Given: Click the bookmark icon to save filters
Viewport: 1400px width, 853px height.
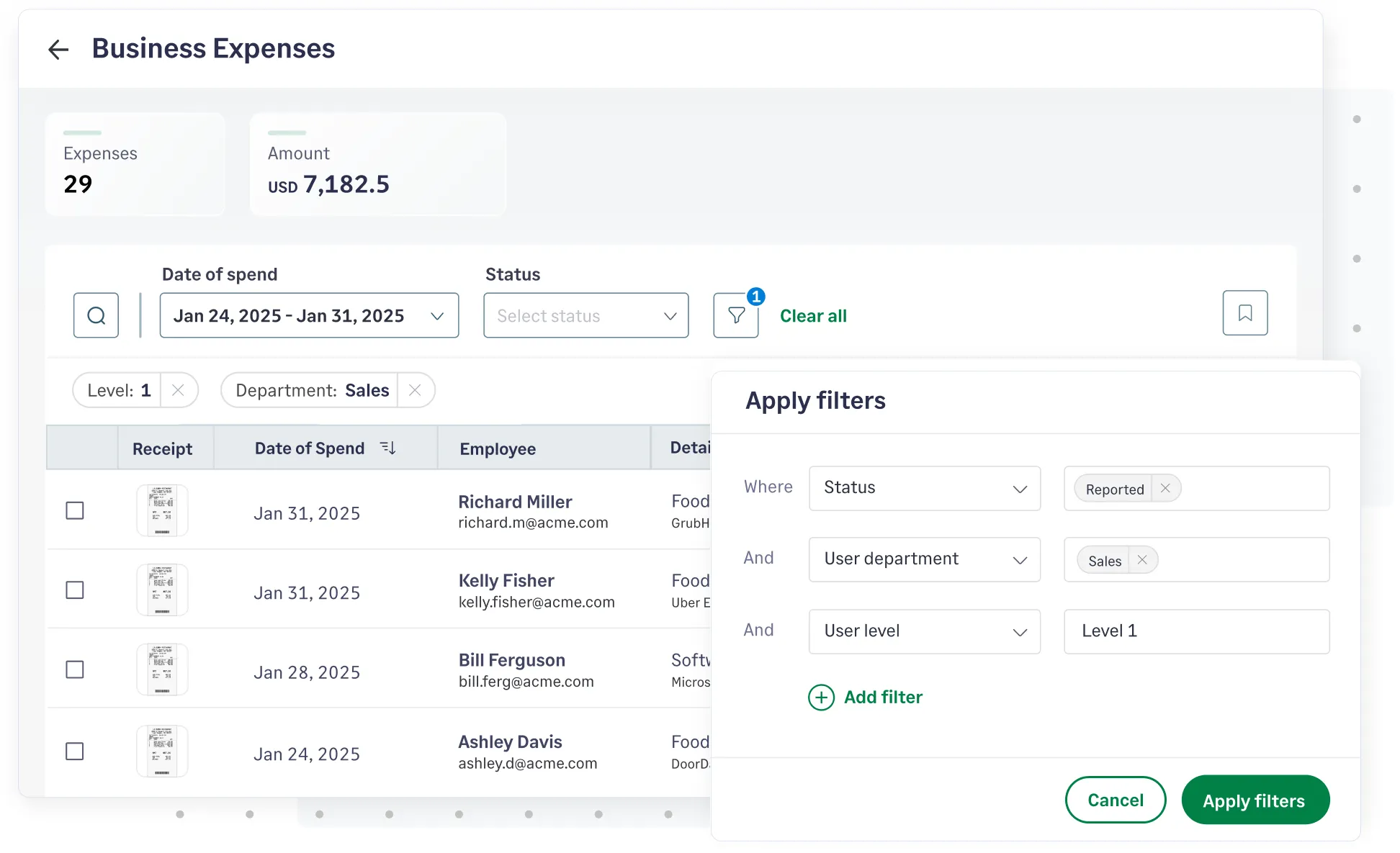Looking at the screenshot, I should (x=1244, y=313).
